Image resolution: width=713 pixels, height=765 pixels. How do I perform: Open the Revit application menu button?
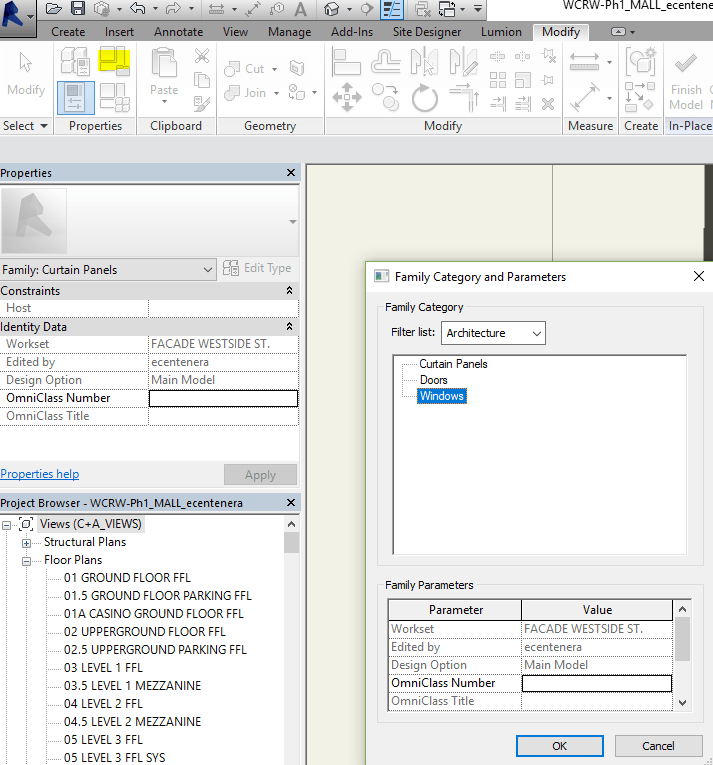coord(17,16)
